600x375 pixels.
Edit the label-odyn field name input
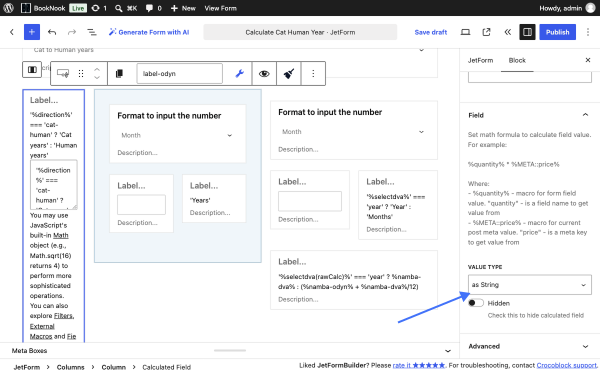tap(179, 73)
